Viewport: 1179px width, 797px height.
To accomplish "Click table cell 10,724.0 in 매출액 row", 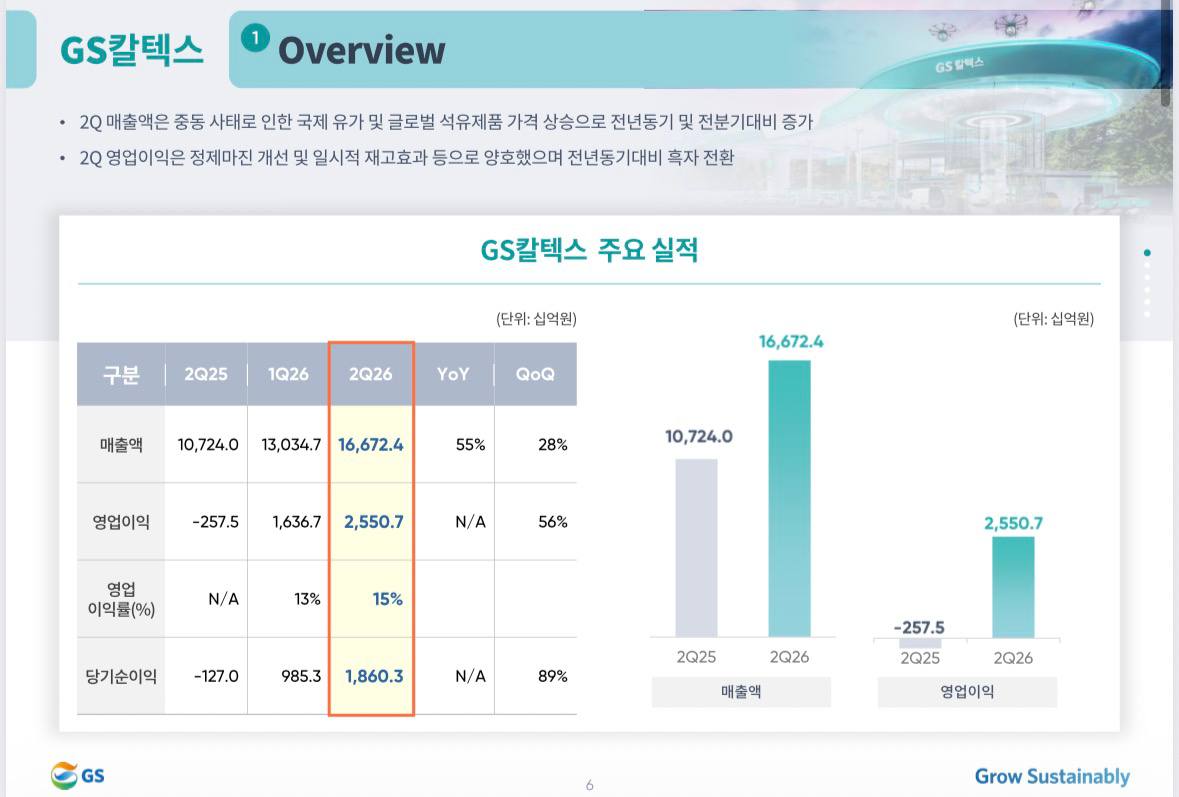I will pos(208,445).
